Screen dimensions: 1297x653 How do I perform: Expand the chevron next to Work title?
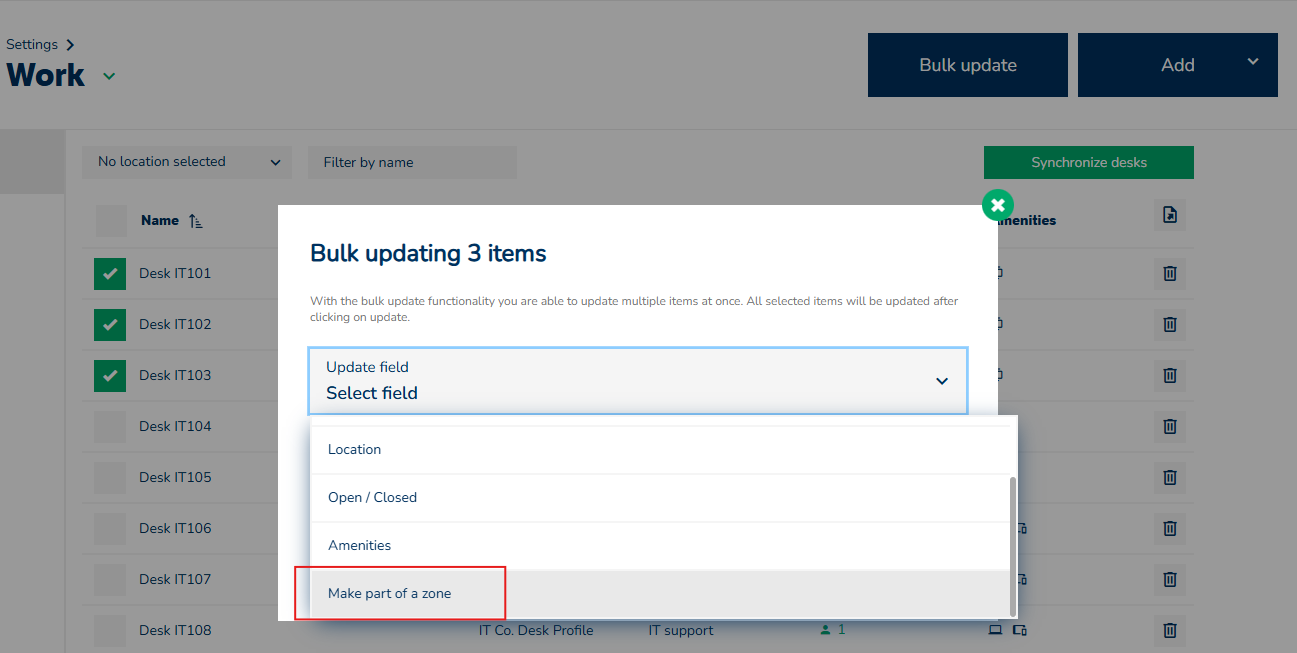[x=109, y=76]
